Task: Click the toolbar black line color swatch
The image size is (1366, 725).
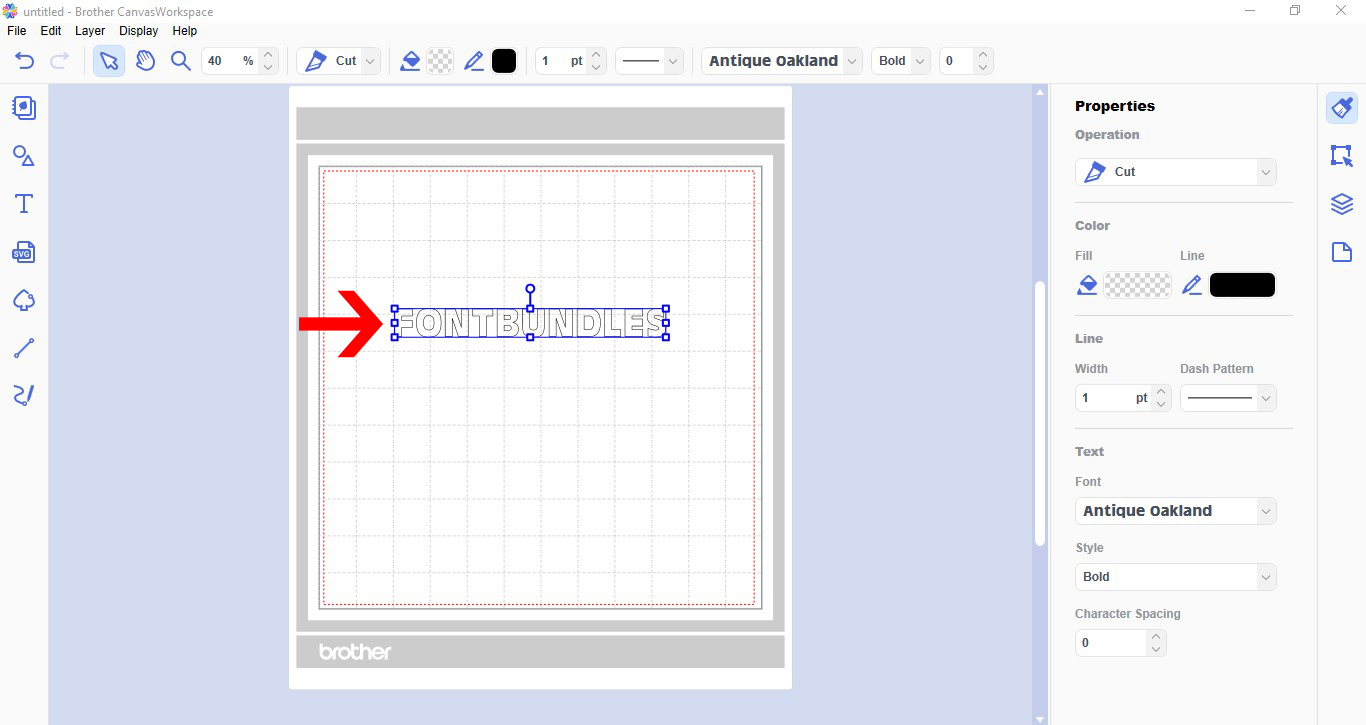Action: pyautogui.click(x=504, y=61)
